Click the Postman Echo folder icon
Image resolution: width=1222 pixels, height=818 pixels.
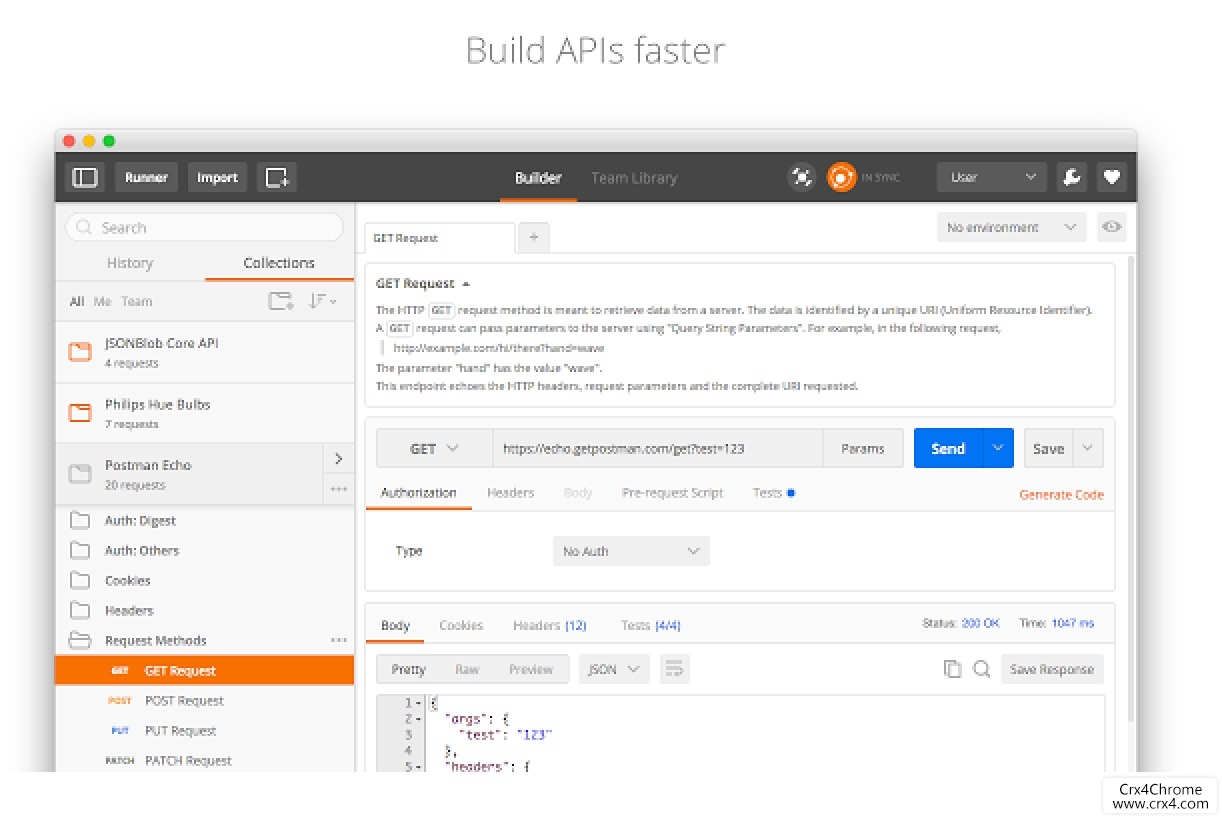(79, 474)
